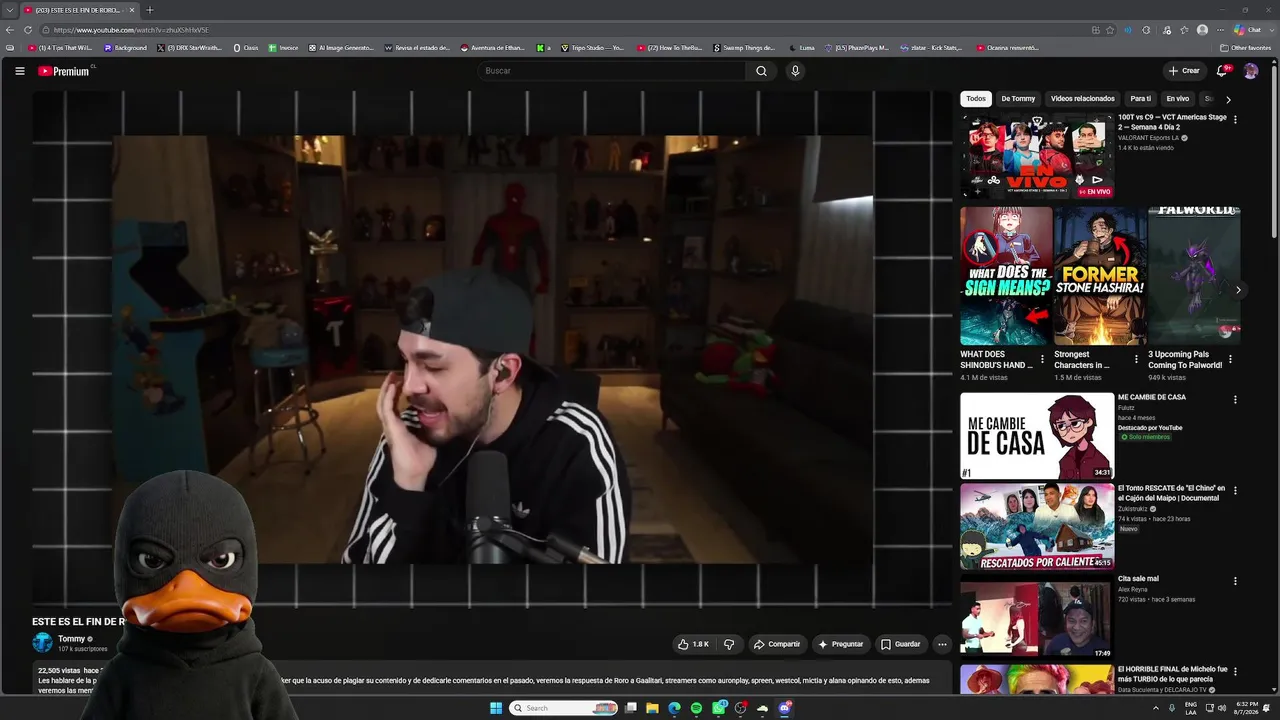
Task: Open the Invoice bookmark
Action: pos(283,48)
